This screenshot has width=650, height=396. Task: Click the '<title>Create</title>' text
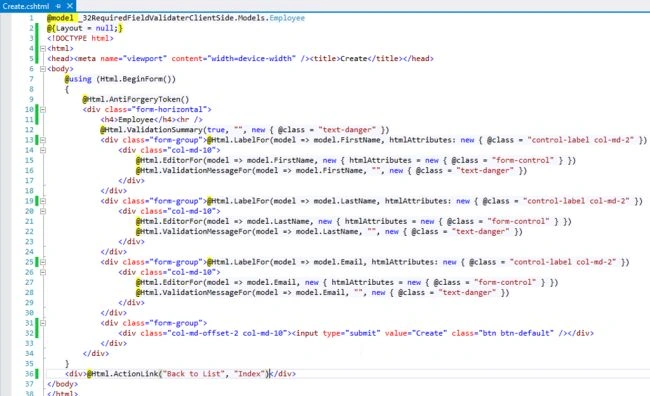click(357, 58)
